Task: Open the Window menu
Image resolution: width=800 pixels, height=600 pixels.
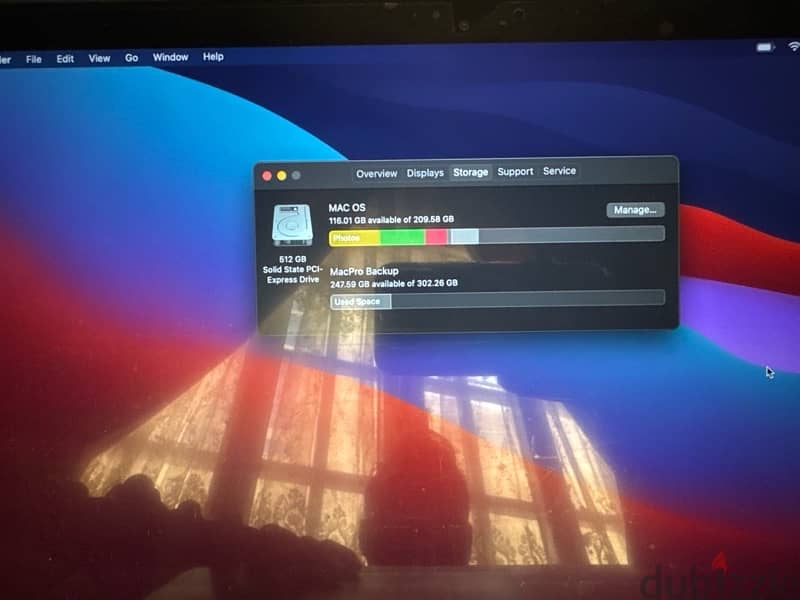Action: 170,57
